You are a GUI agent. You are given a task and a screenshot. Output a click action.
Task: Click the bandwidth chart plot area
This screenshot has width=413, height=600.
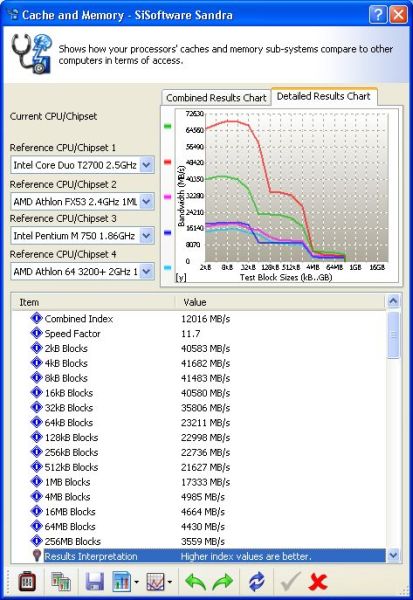click(x=297, y=186)
